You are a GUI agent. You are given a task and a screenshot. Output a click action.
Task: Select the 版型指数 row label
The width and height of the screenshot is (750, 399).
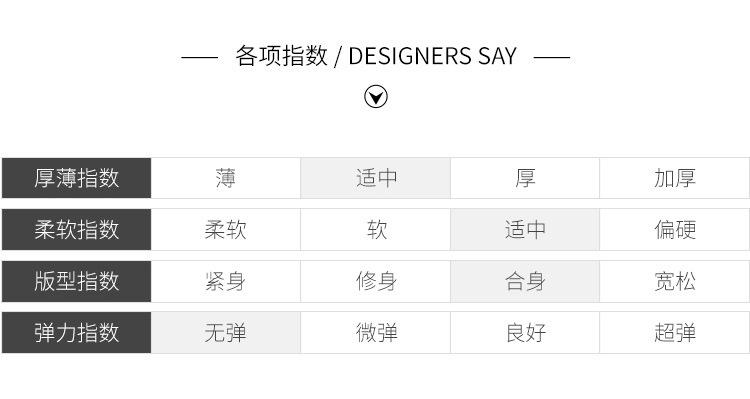[x=77, y=281]
